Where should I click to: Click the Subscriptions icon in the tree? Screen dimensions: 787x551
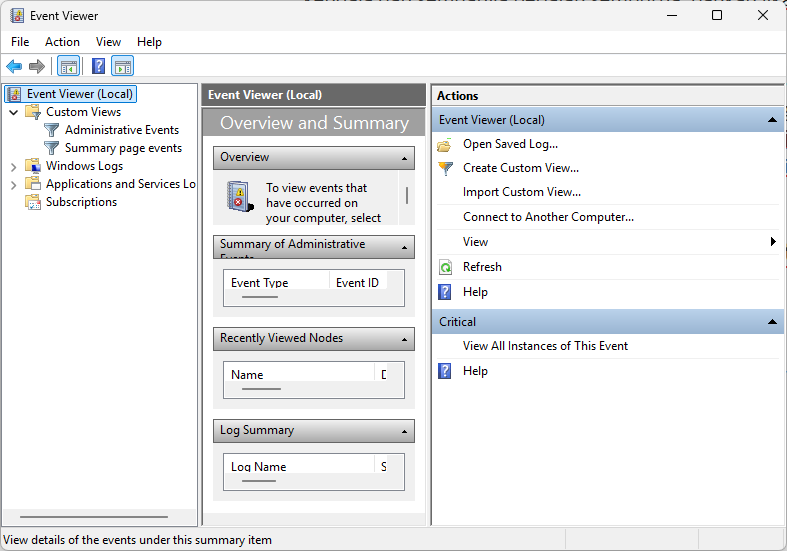33,202
